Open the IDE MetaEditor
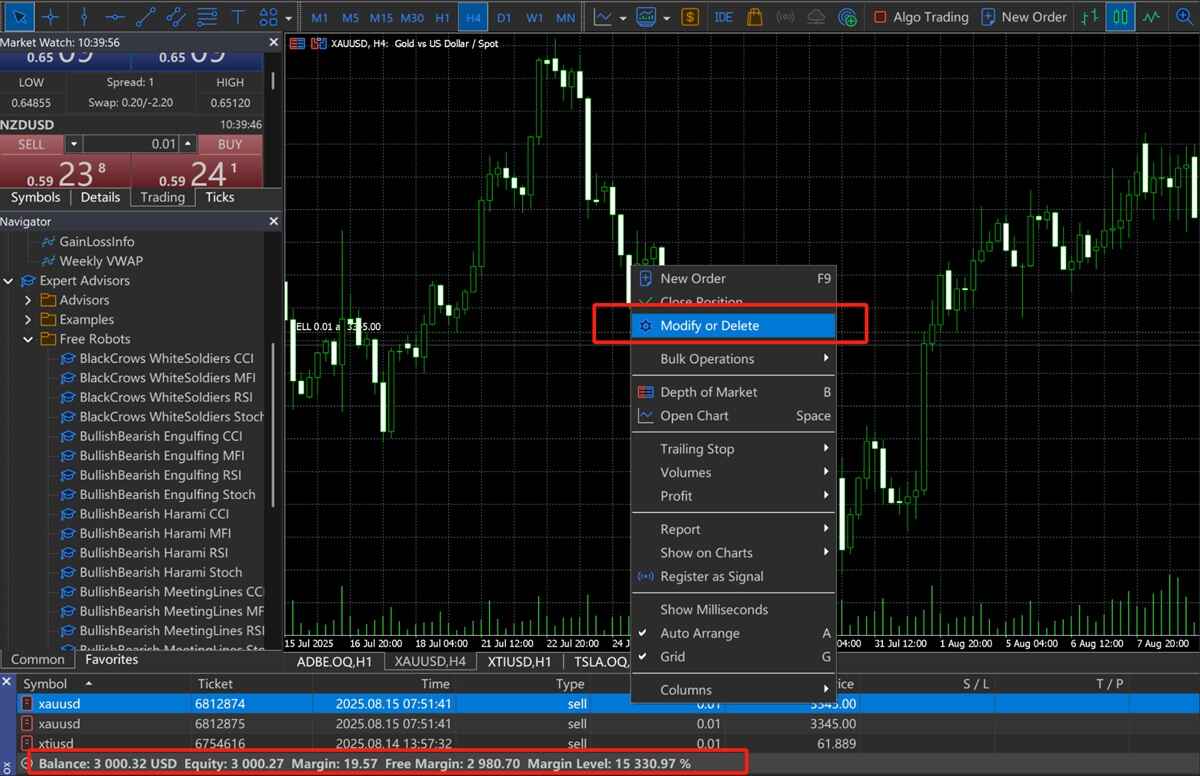Screen dimensions: 1200x776 (x=724, y=17)
